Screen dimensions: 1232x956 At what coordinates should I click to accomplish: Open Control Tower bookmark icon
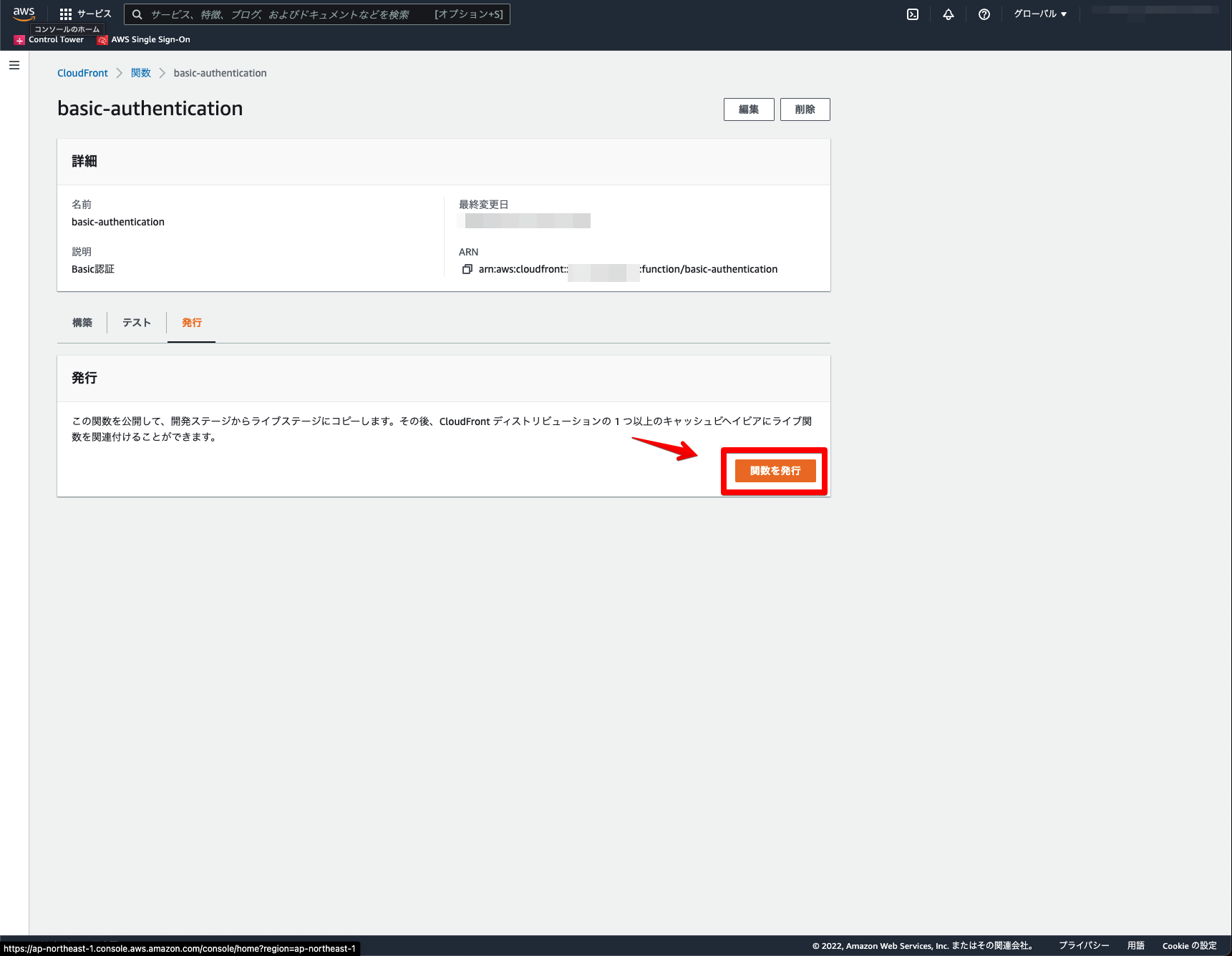coord(19,40)
